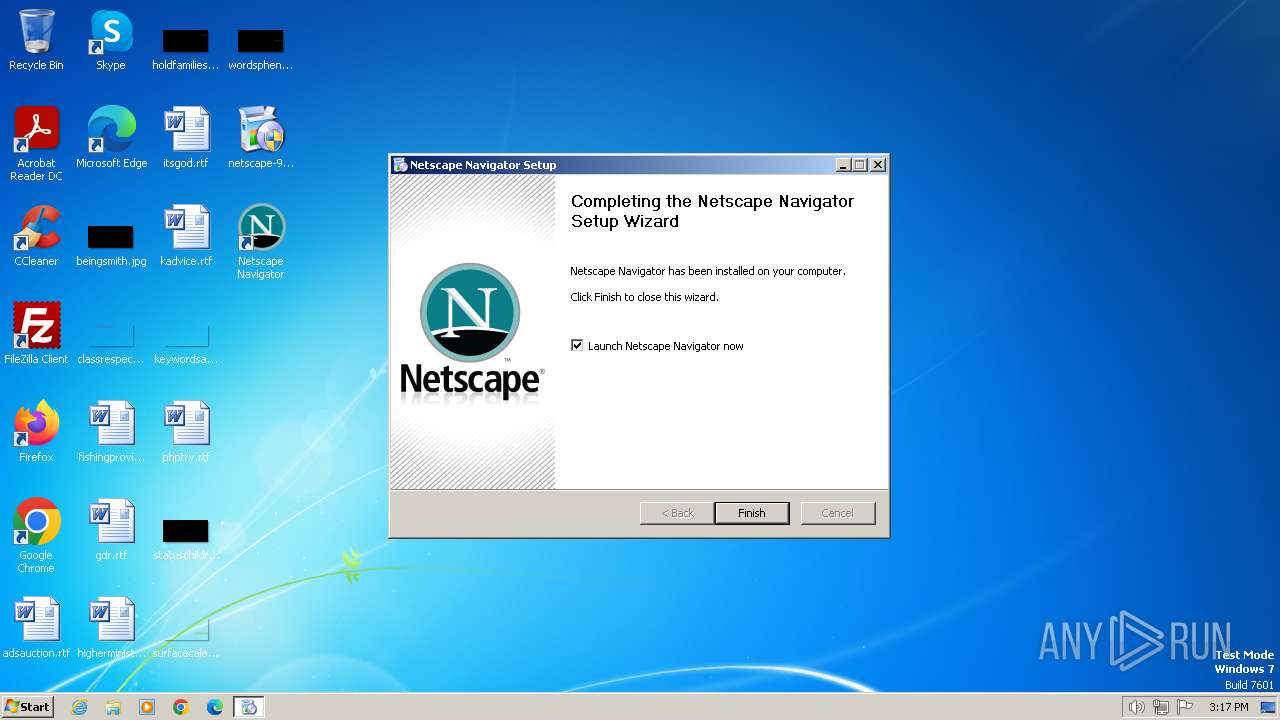Click the disabled Back button
1280x720 pixels.
[677, 513]
